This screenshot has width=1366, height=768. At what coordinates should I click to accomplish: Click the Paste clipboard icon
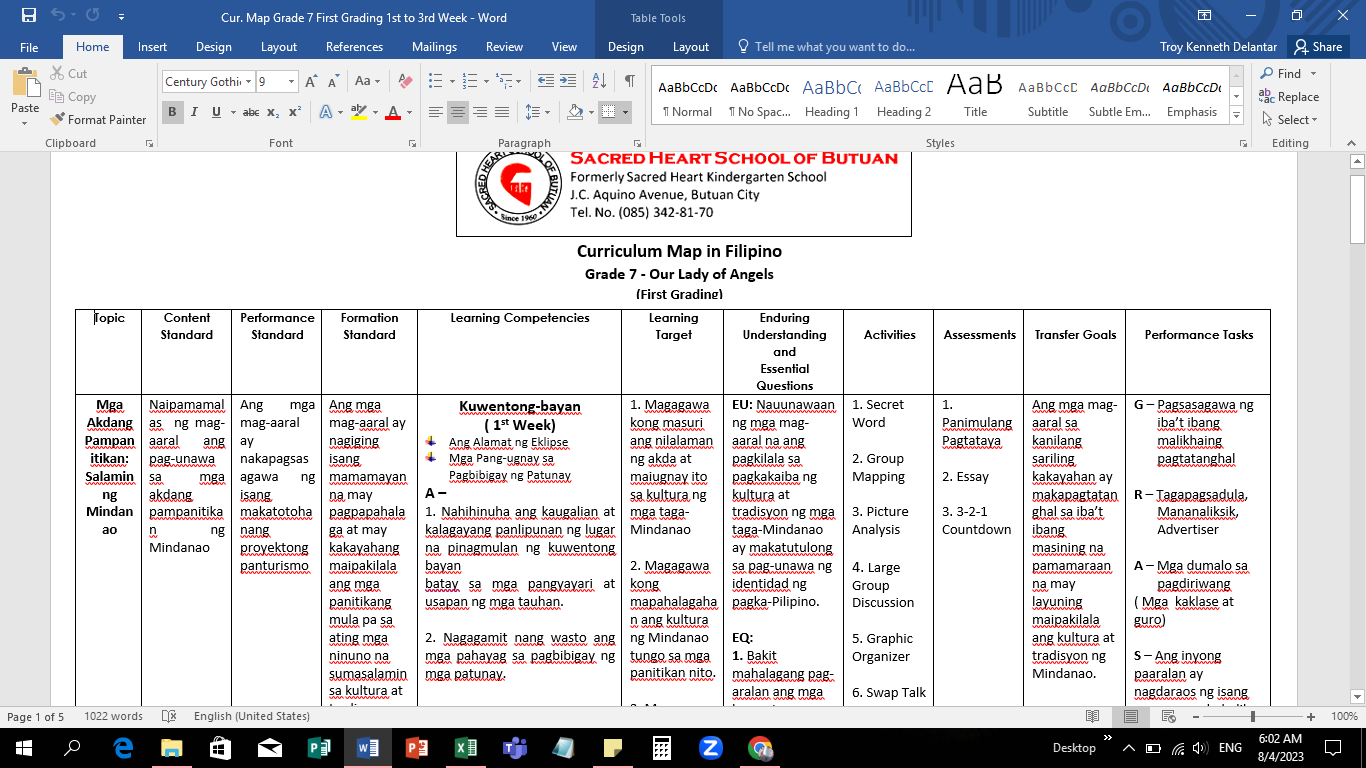point(25,94)
